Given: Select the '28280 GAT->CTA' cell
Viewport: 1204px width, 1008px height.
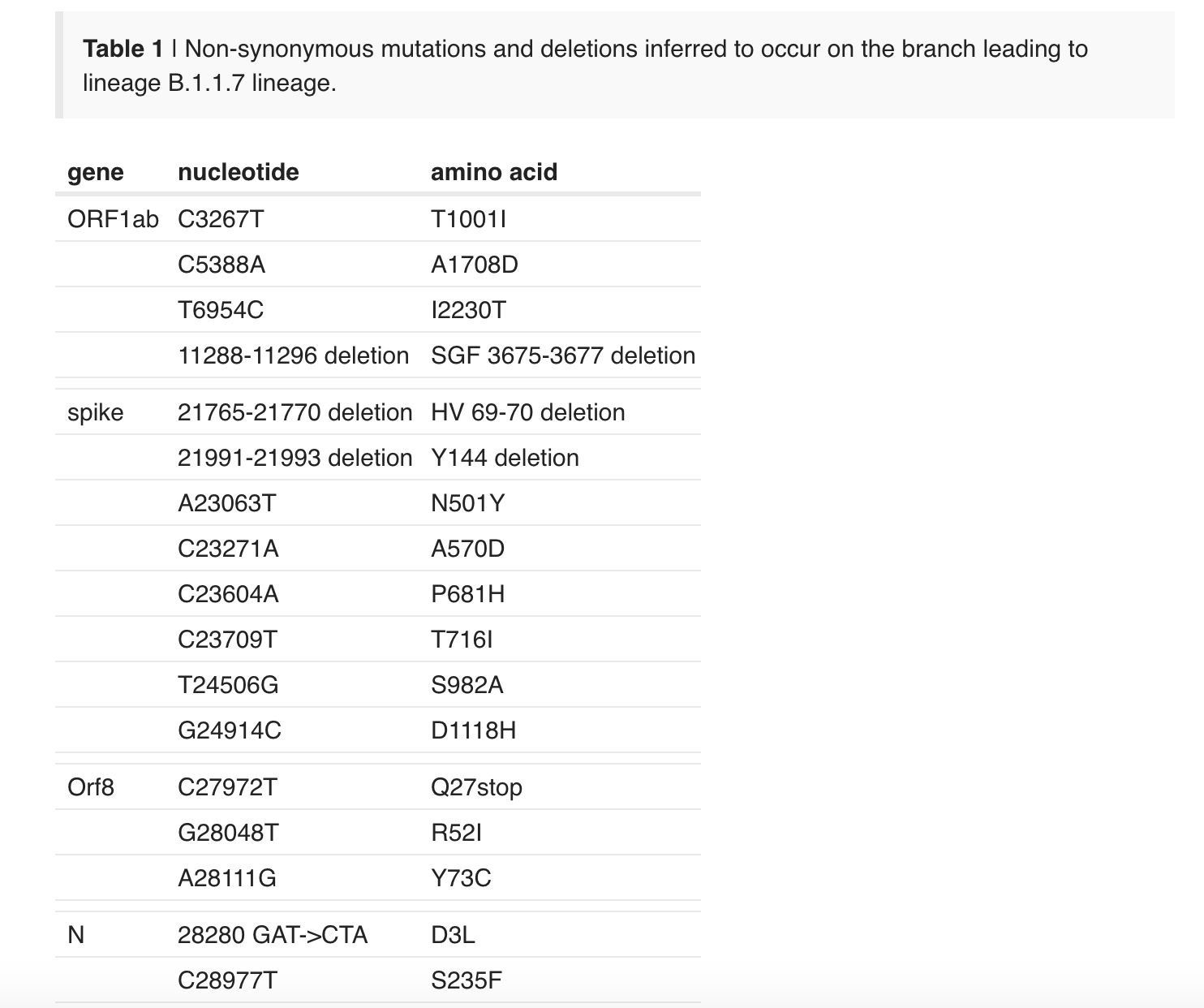Looking at the screenshot, I should tap(273, 935).
